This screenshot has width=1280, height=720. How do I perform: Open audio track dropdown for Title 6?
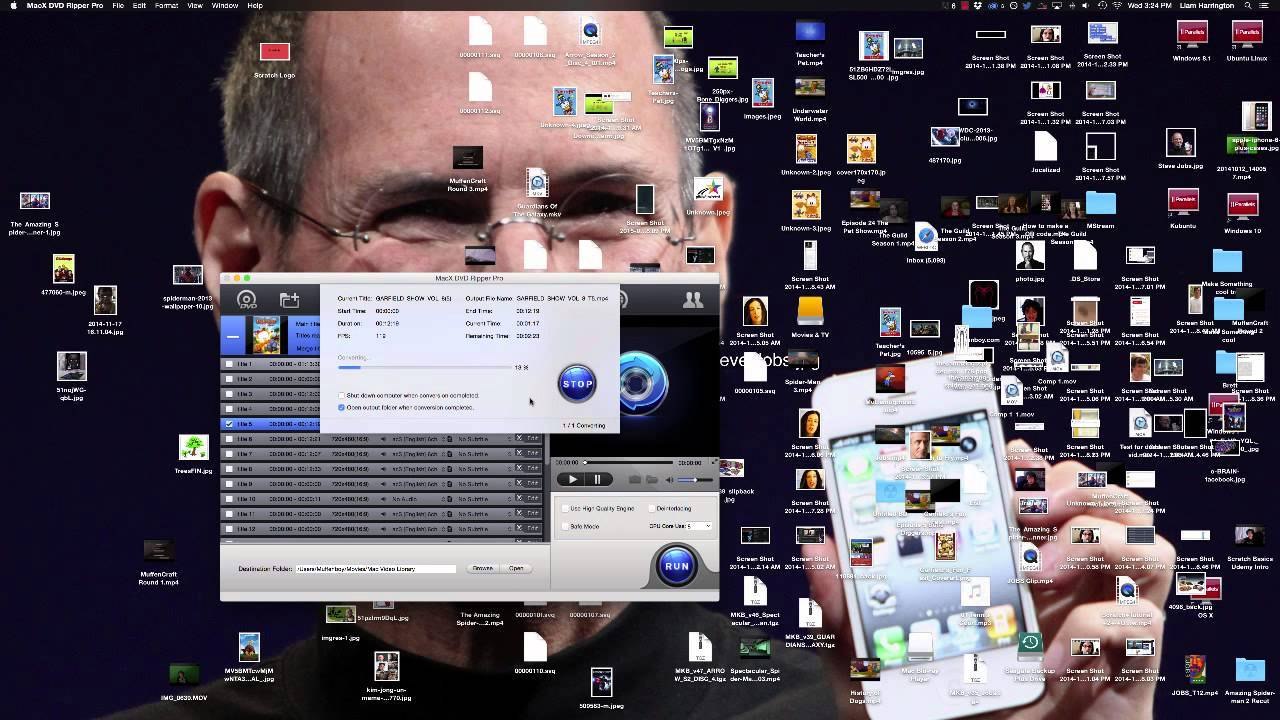tap(418, 439)
